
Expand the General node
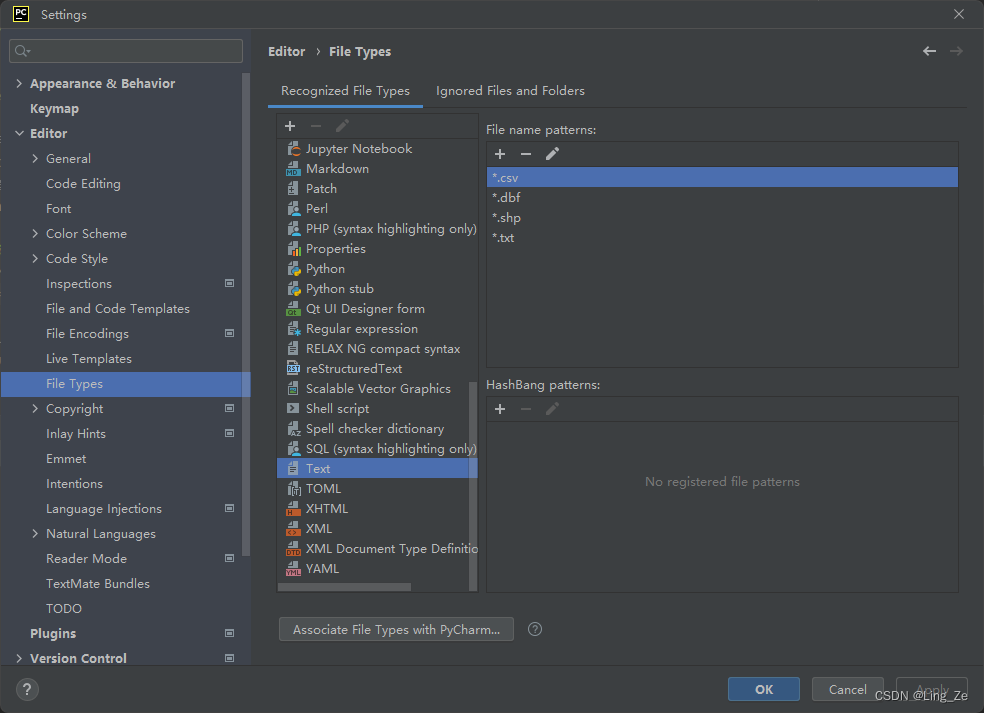[x=35, y=159]
